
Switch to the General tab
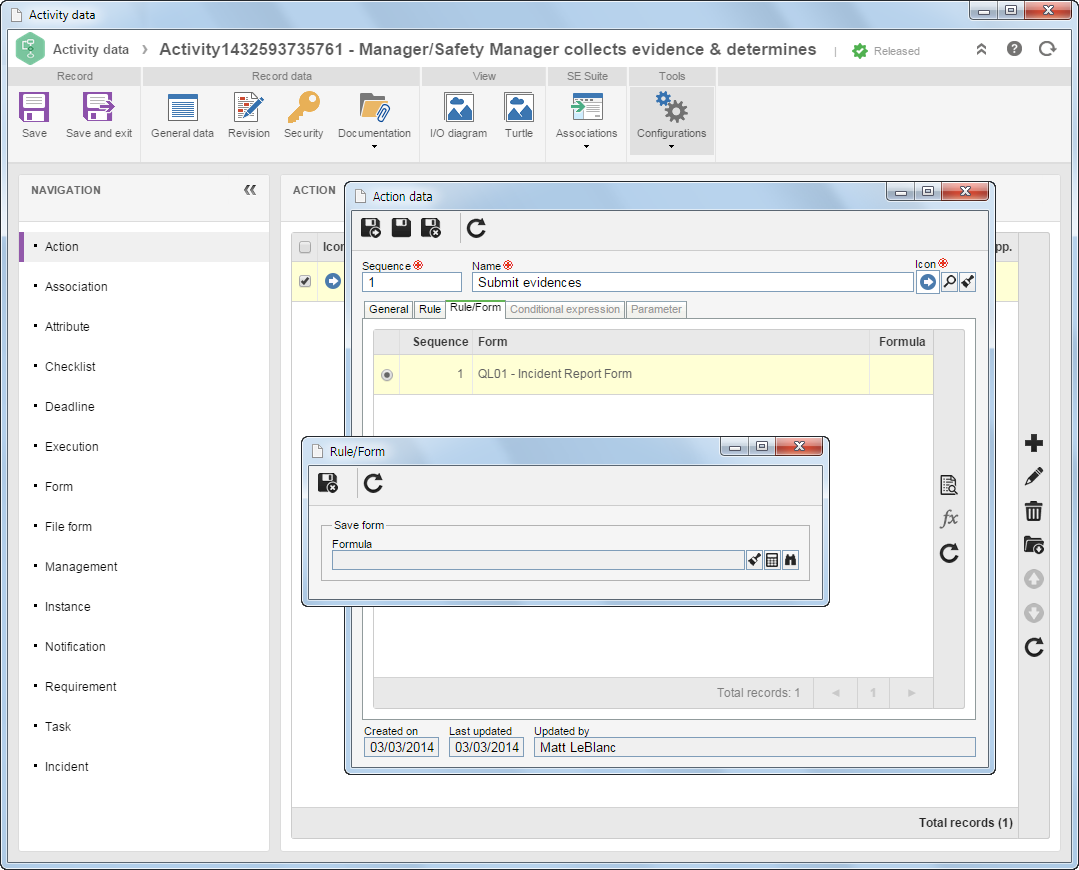(388, 309)
